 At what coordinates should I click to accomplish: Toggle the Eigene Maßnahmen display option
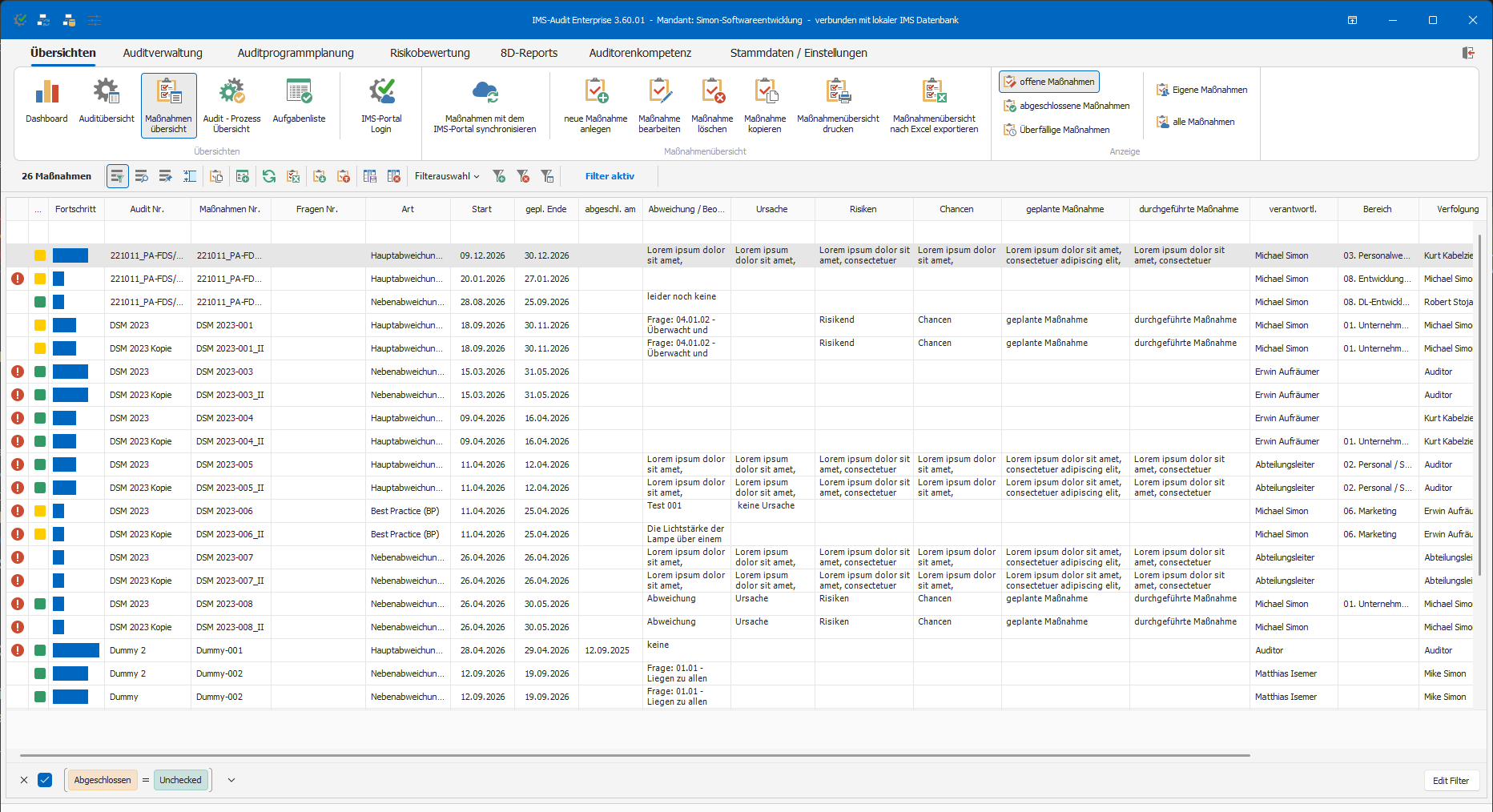coord(1201,90)
